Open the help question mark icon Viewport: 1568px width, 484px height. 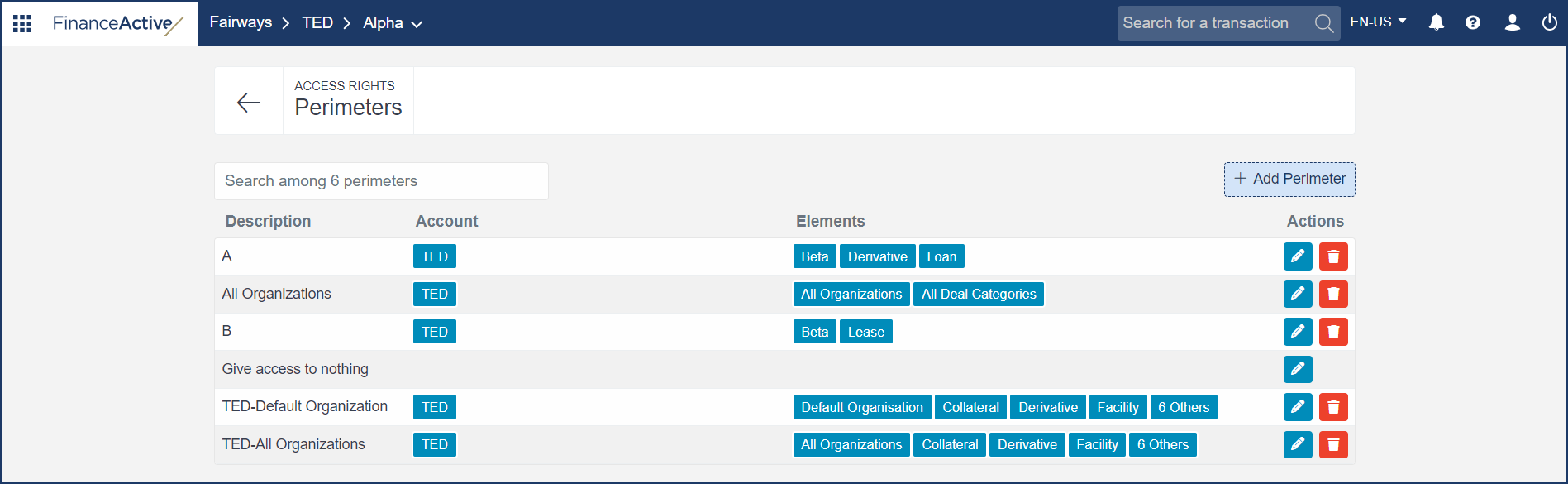[x=1473, y=23]
